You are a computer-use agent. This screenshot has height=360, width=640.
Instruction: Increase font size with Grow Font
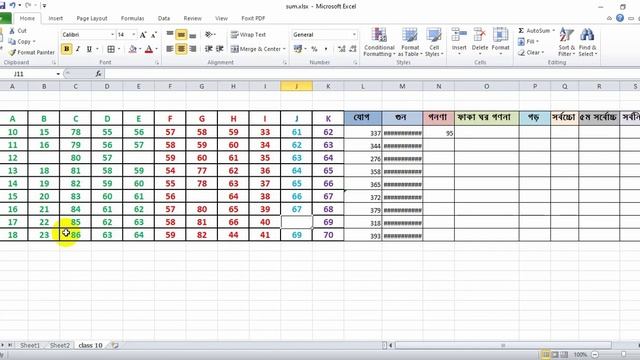click(x=143, y=35)
